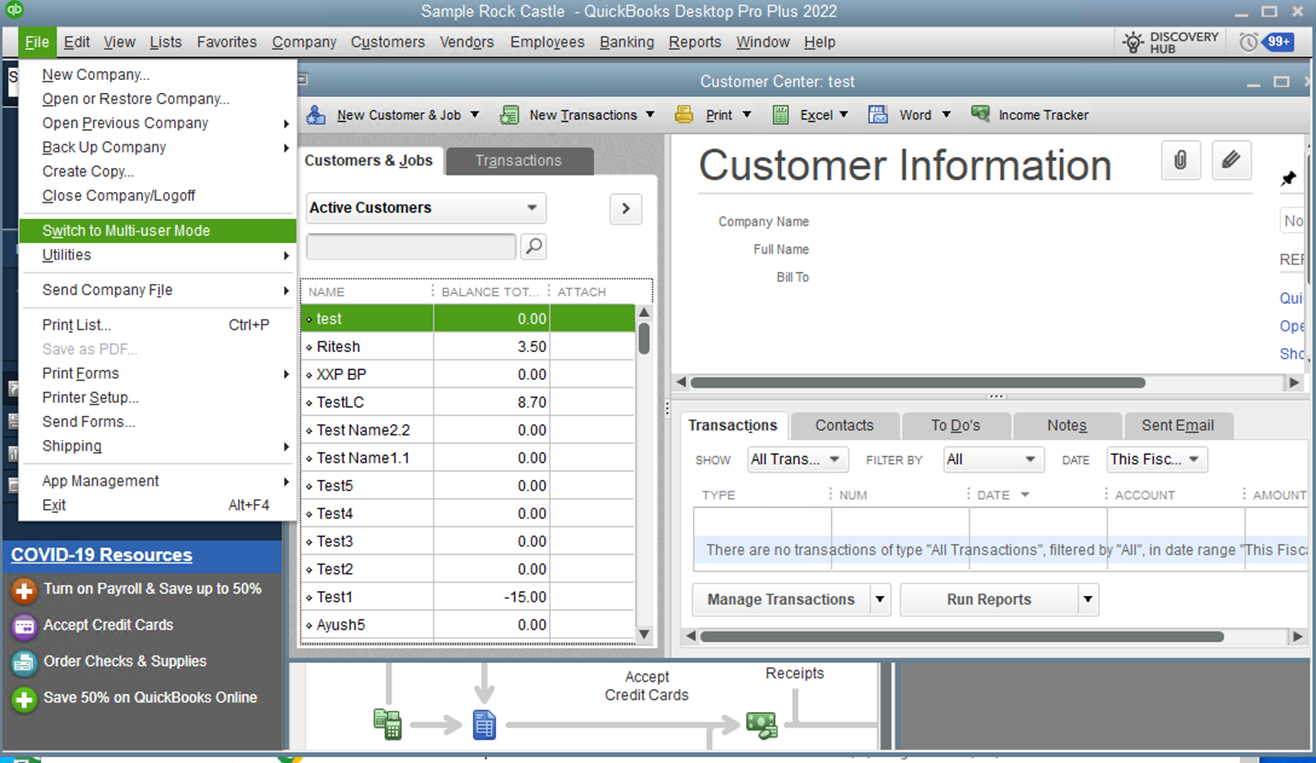This screenshot has height=763, width=1316.
Task: Select customer Ayush5 row
Action: (468, 625)
